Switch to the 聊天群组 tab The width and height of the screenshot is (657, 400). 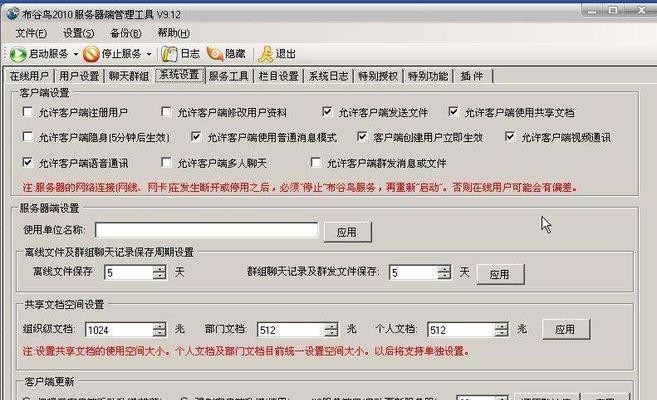(x=129, y=76)
